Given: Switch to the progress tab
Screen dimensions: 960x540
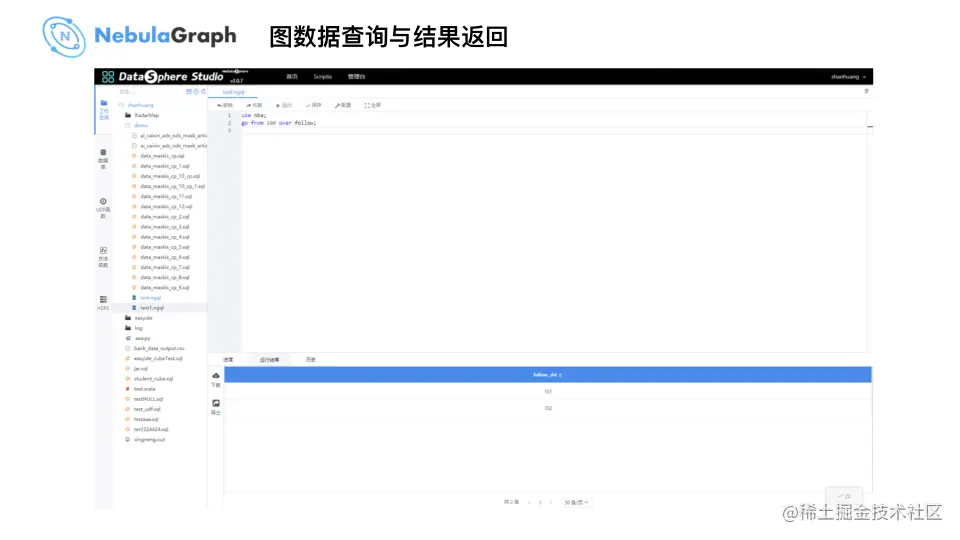Looking at the screenshot, I should click(228, 359).
